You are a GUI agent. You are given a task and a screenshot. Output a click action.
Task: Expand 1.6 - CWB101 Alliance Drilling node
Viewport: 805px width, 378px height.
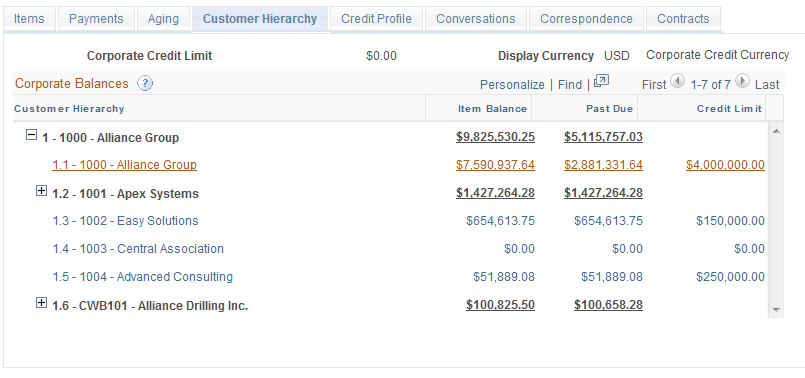coord(41,303)
